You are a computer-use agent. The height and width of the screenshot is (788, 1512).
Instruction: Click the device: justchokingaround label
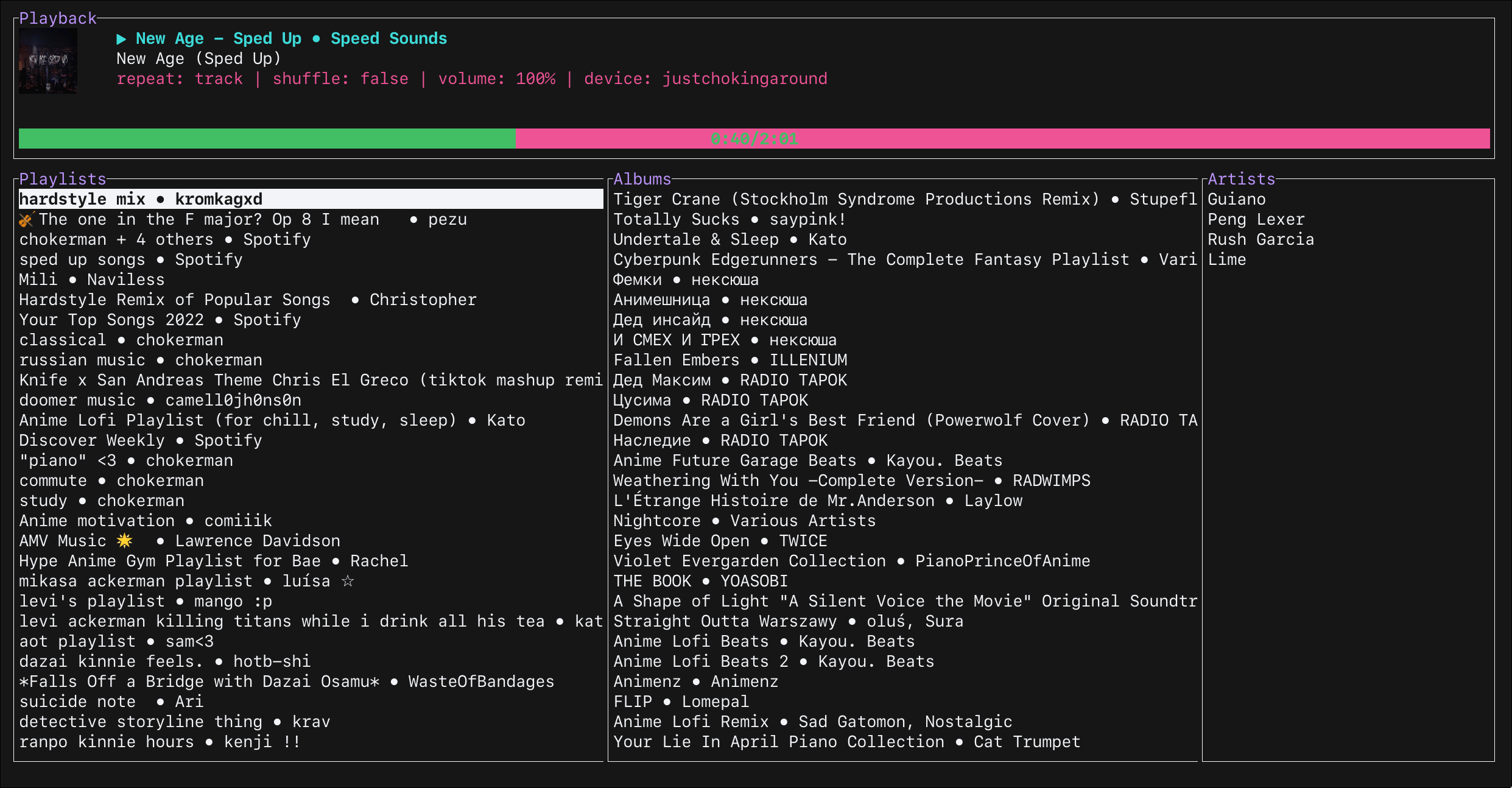705,79
